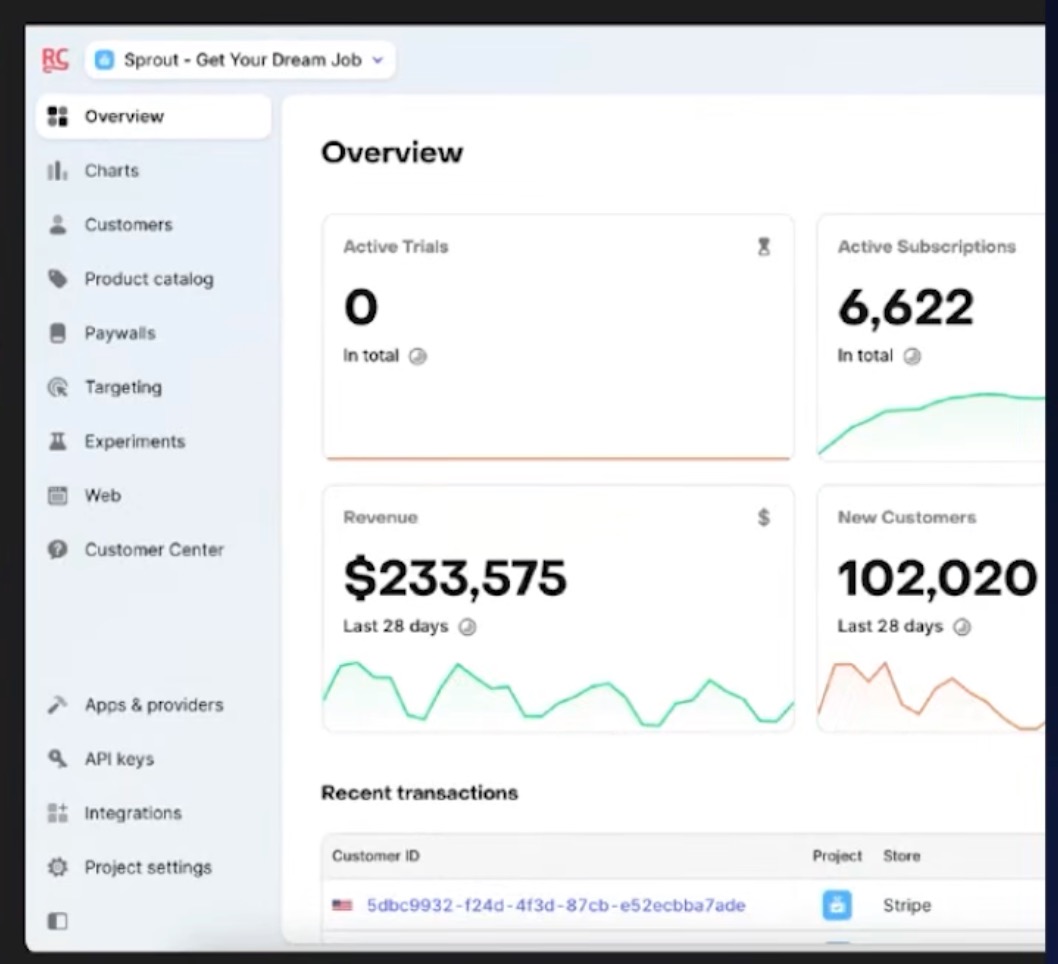
Task: Click info icon next to Active Trials In total
Action: (x=418, y=356)
